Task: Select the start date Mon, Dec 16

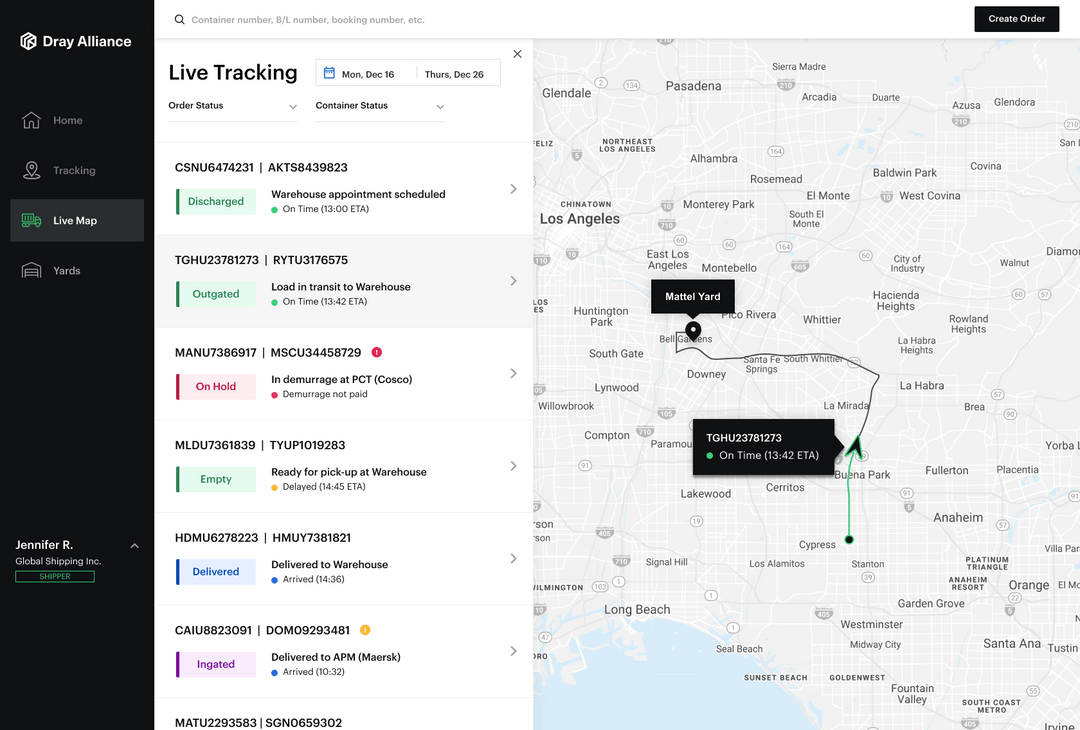Action: pyautogui.click(x=366, y=72)
